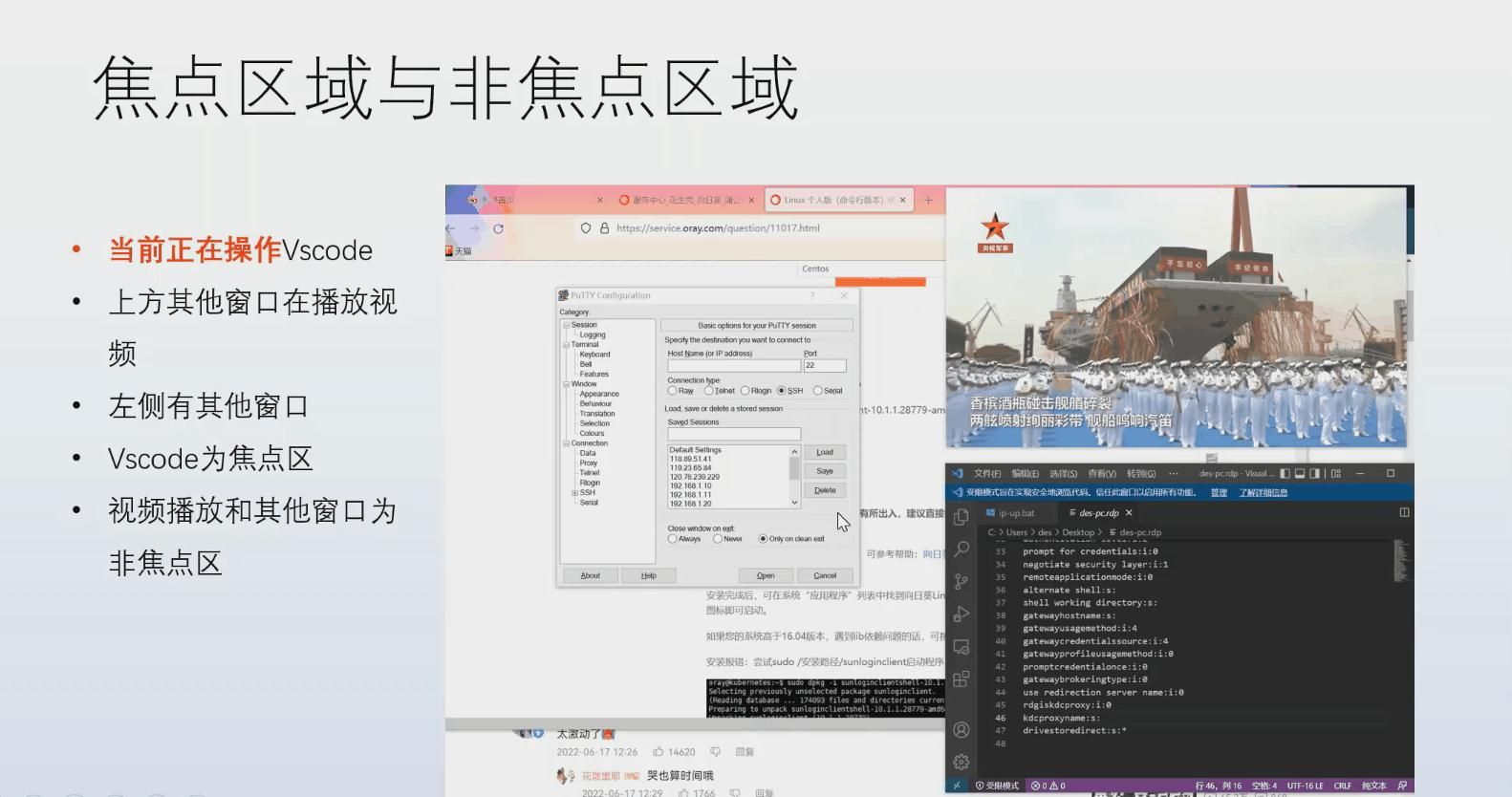Toggle VS Code secondary sidebar layout icon

point(1316,473)
